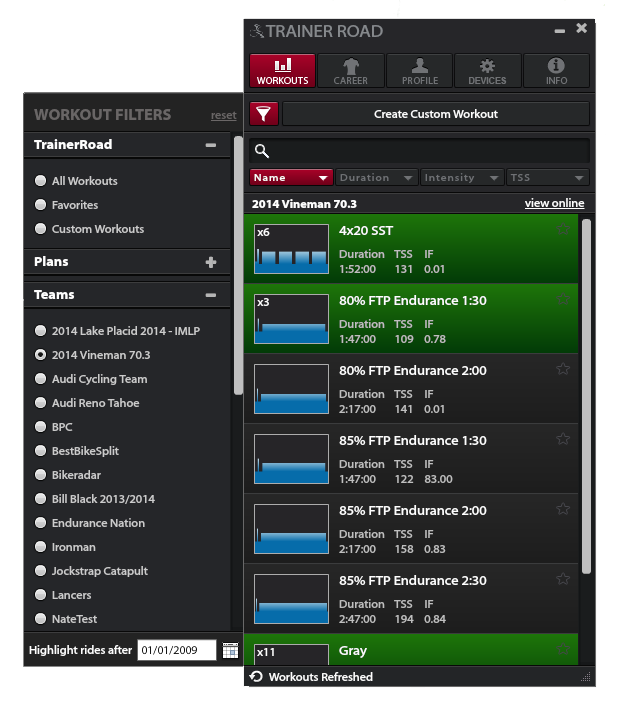The height and width of the screenshot is (704, 621).
Task: Open 4x20 SST workout thumbnail
Action: pyautogui.click(x=291, y=249)
